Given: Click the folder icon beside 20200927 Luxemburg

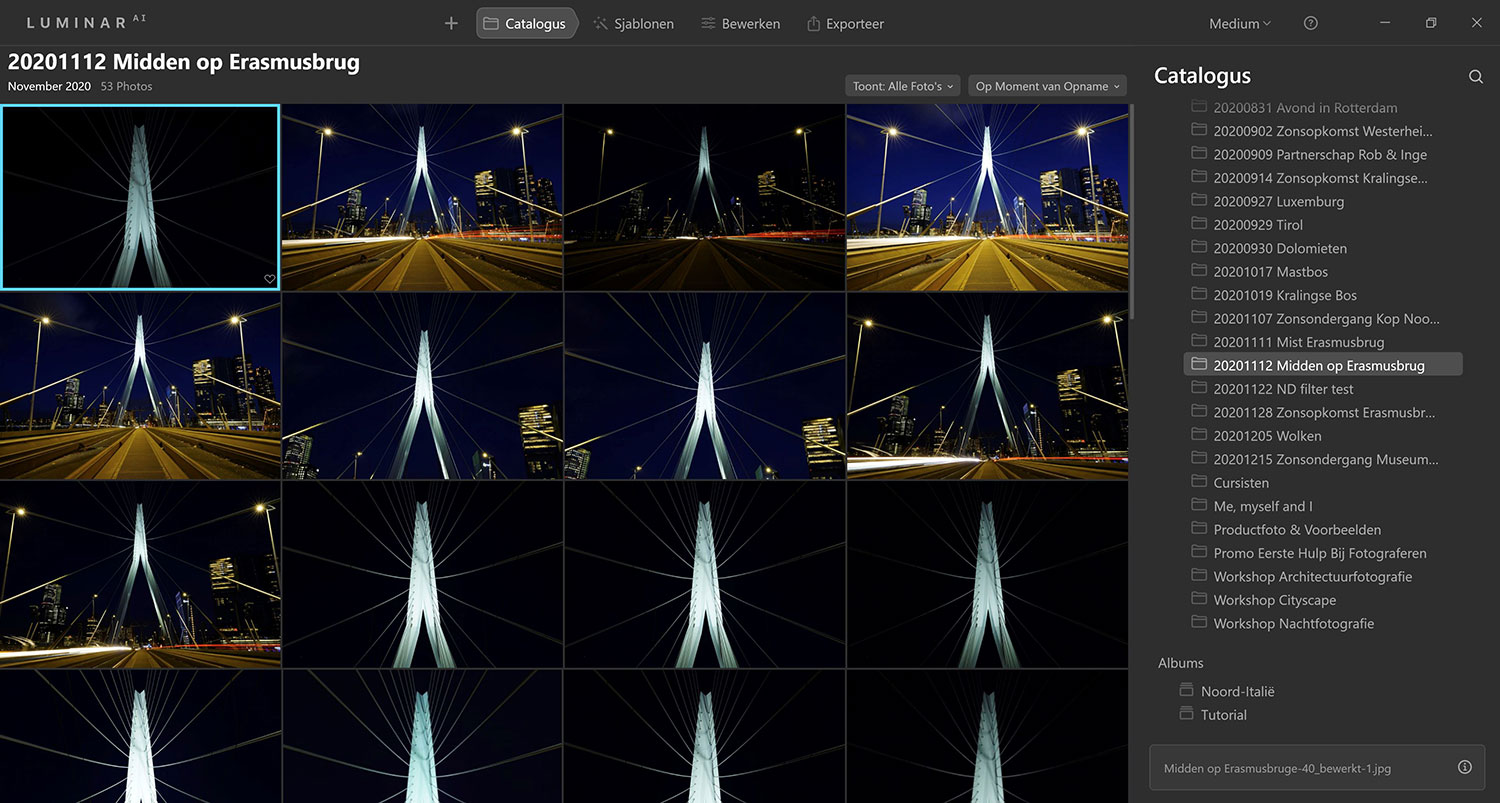Looking at the screenshot, I should click(1199, 201).
